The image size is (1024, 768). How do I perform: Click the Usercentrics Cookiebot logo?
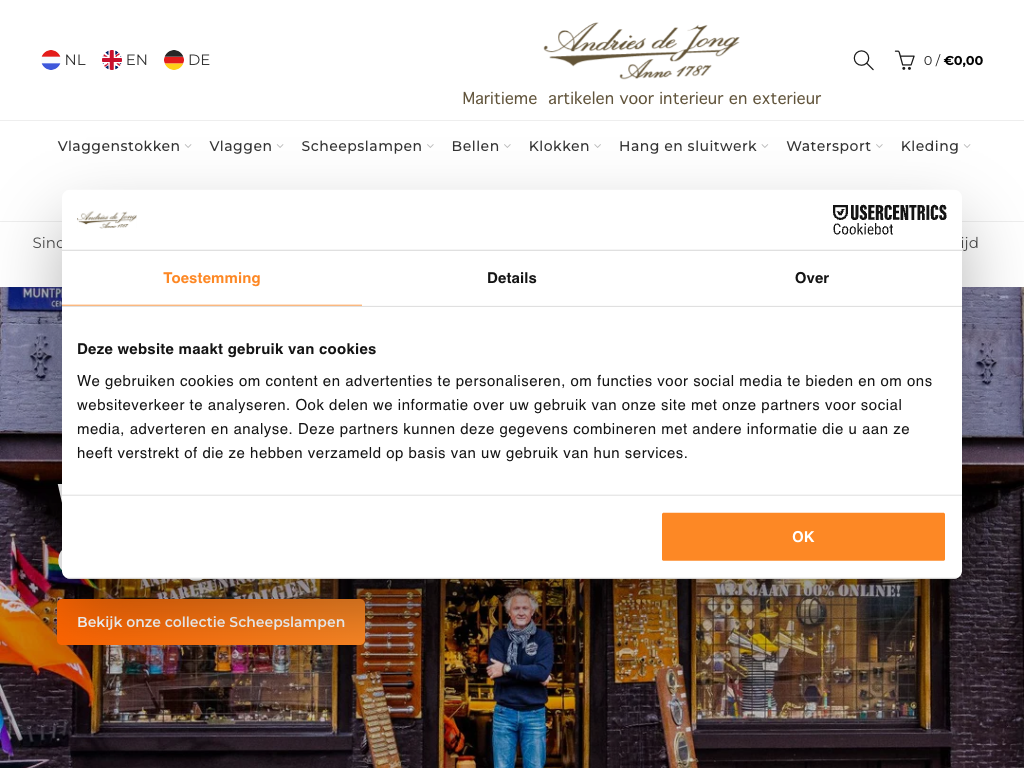[x=889, y=220]
